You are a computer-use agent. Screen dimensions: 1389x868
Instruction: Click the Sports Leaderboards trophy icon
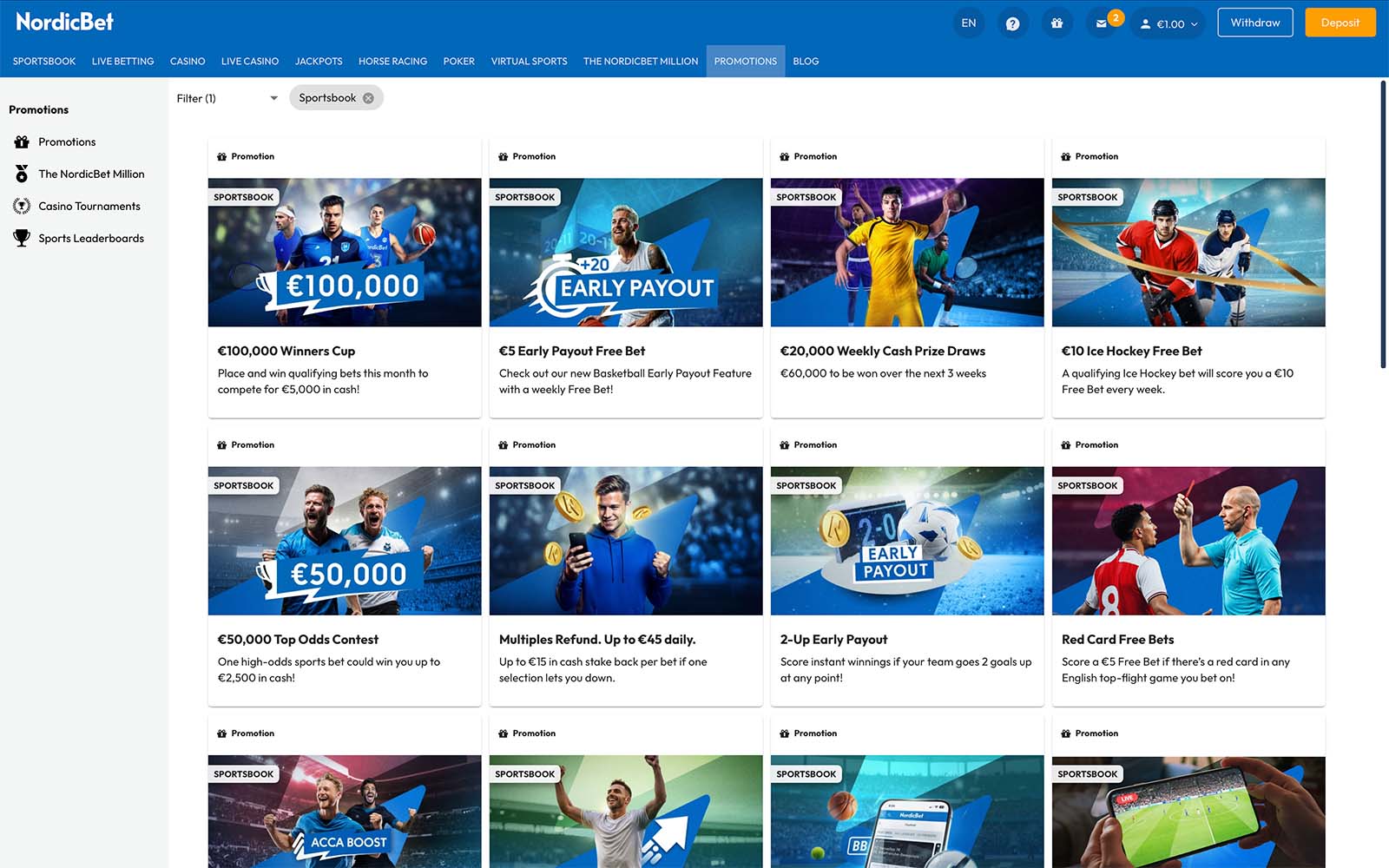click(22, 238)
